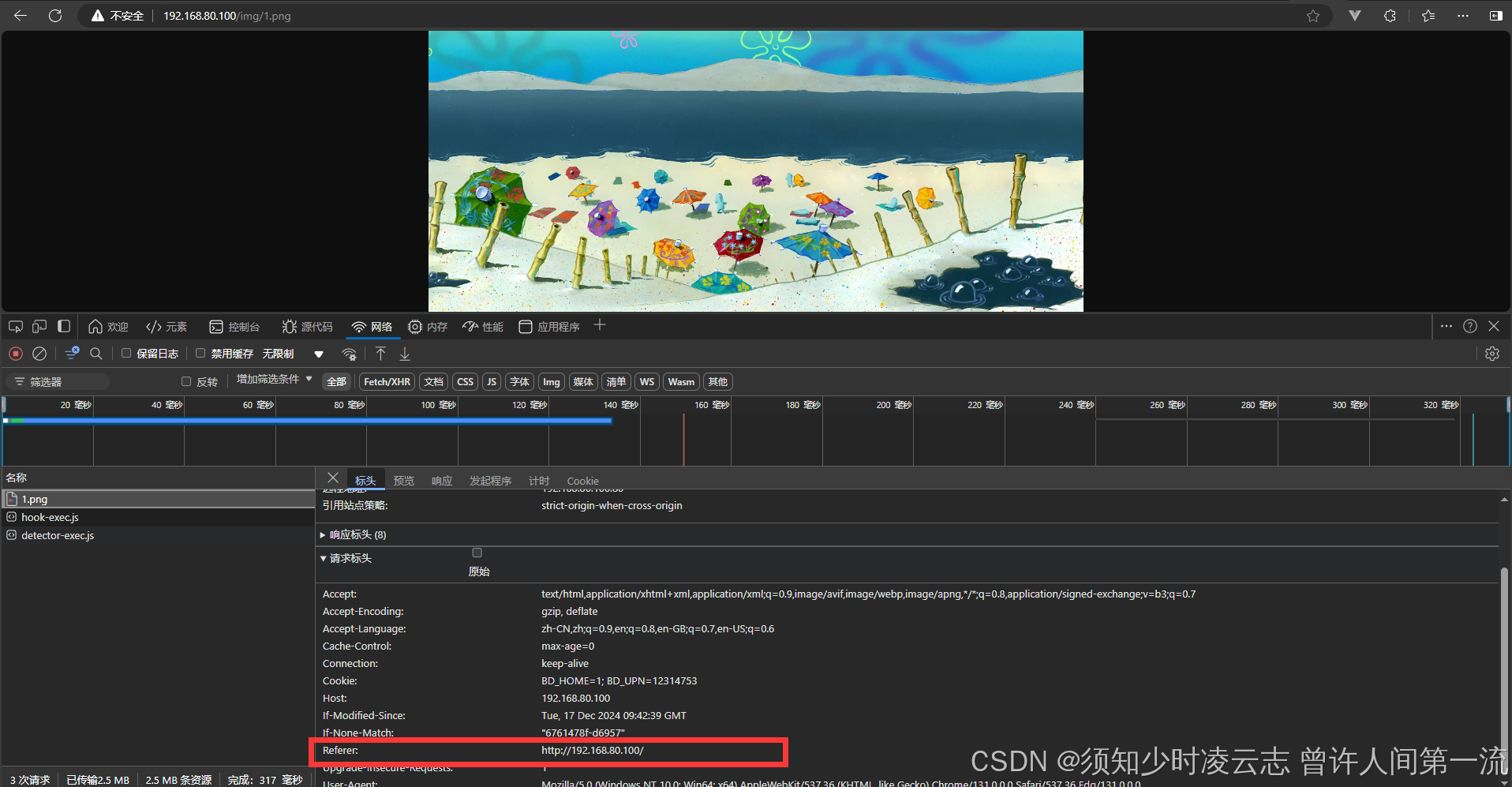Screen dimensions: 1512x787
Task: Clear the network log
Action: [x=39, y=354]
